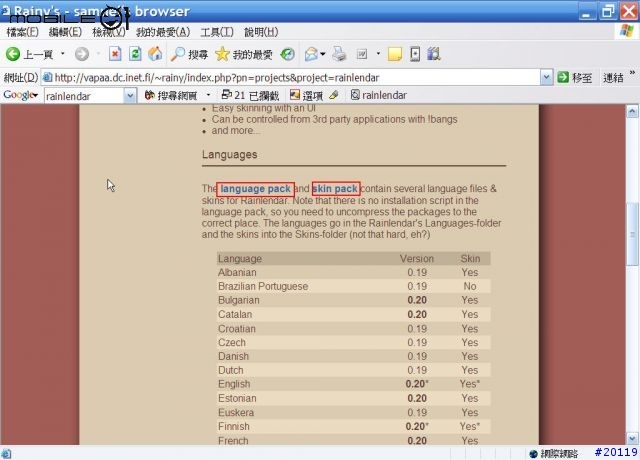The height and width of the screenshot is (460, 640).
Task: Click the greyed Forward arrow button
Action: [82, 54]
